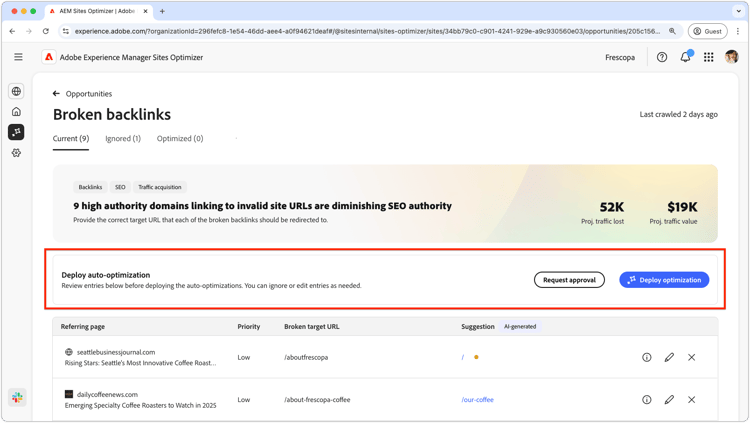Viewport: 750px width, 423px height.
Task: Click the zoom magnifier in address bar
Action: (x=672, y=31)
